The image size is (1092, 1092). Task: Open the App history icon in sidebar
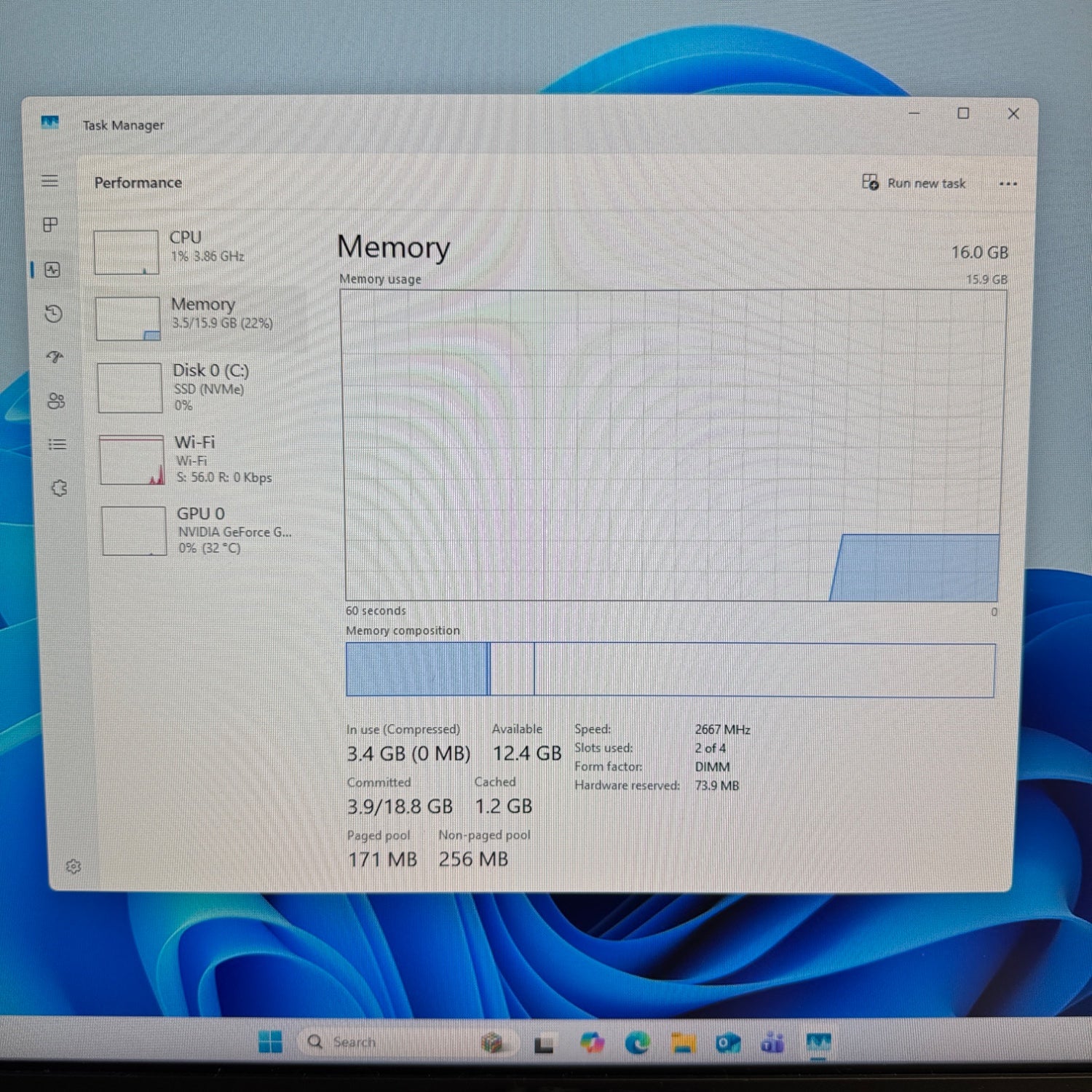pyautogui.click(x=53, y=314)
